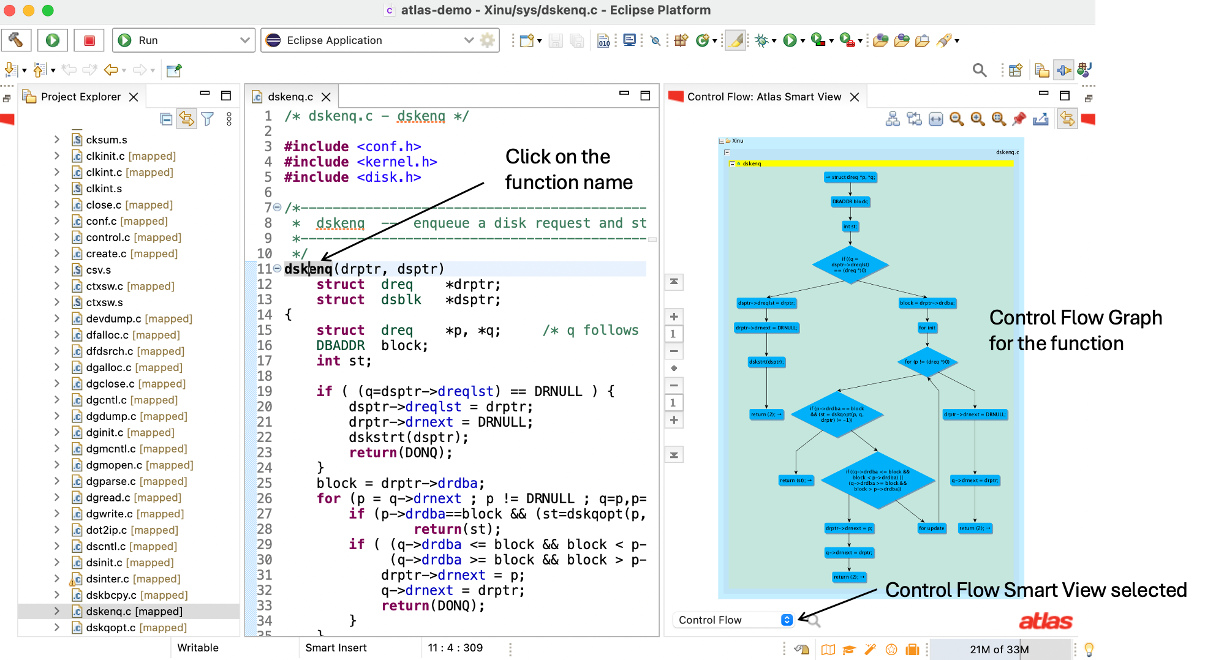
Task: Select dgalloc.c in Project Explorer
Action: (128, 367)
